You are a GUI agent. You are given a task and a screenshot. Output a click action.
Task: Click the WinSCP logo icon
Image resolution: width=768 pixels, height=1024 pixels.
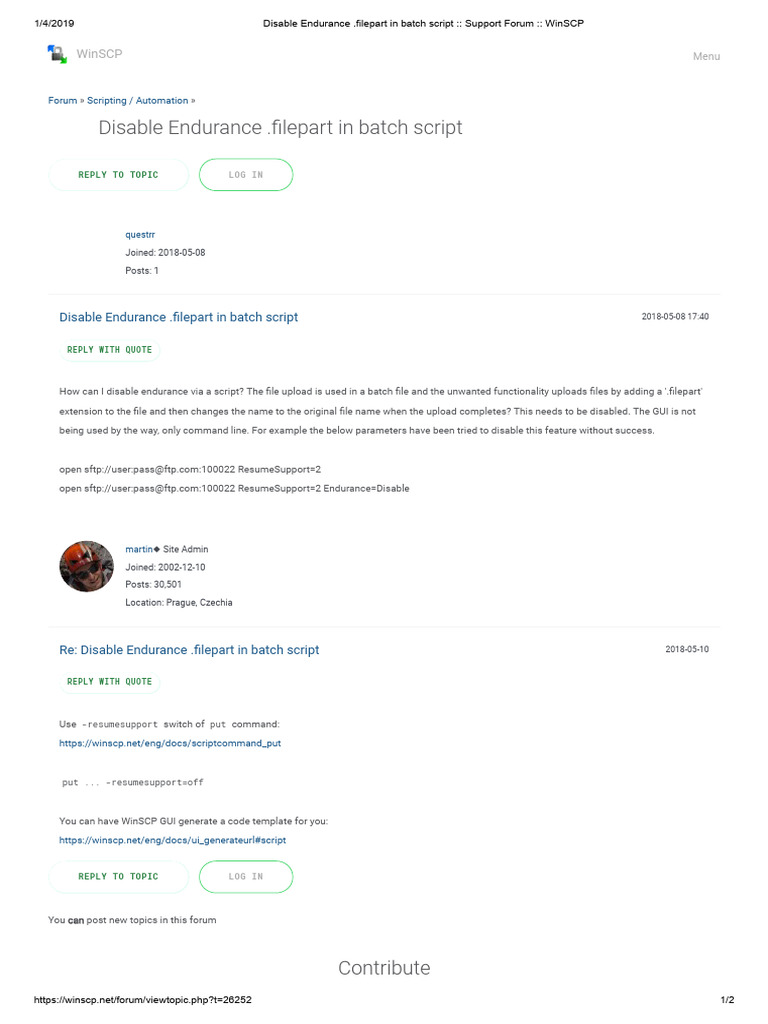pos(57,54)
